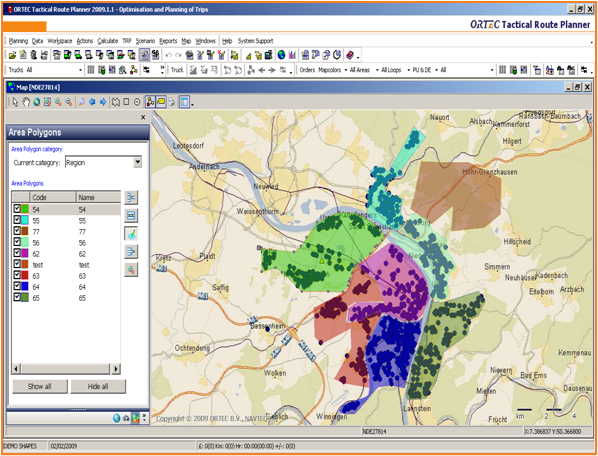
Task: Click the Show all button
Action: 40,386
